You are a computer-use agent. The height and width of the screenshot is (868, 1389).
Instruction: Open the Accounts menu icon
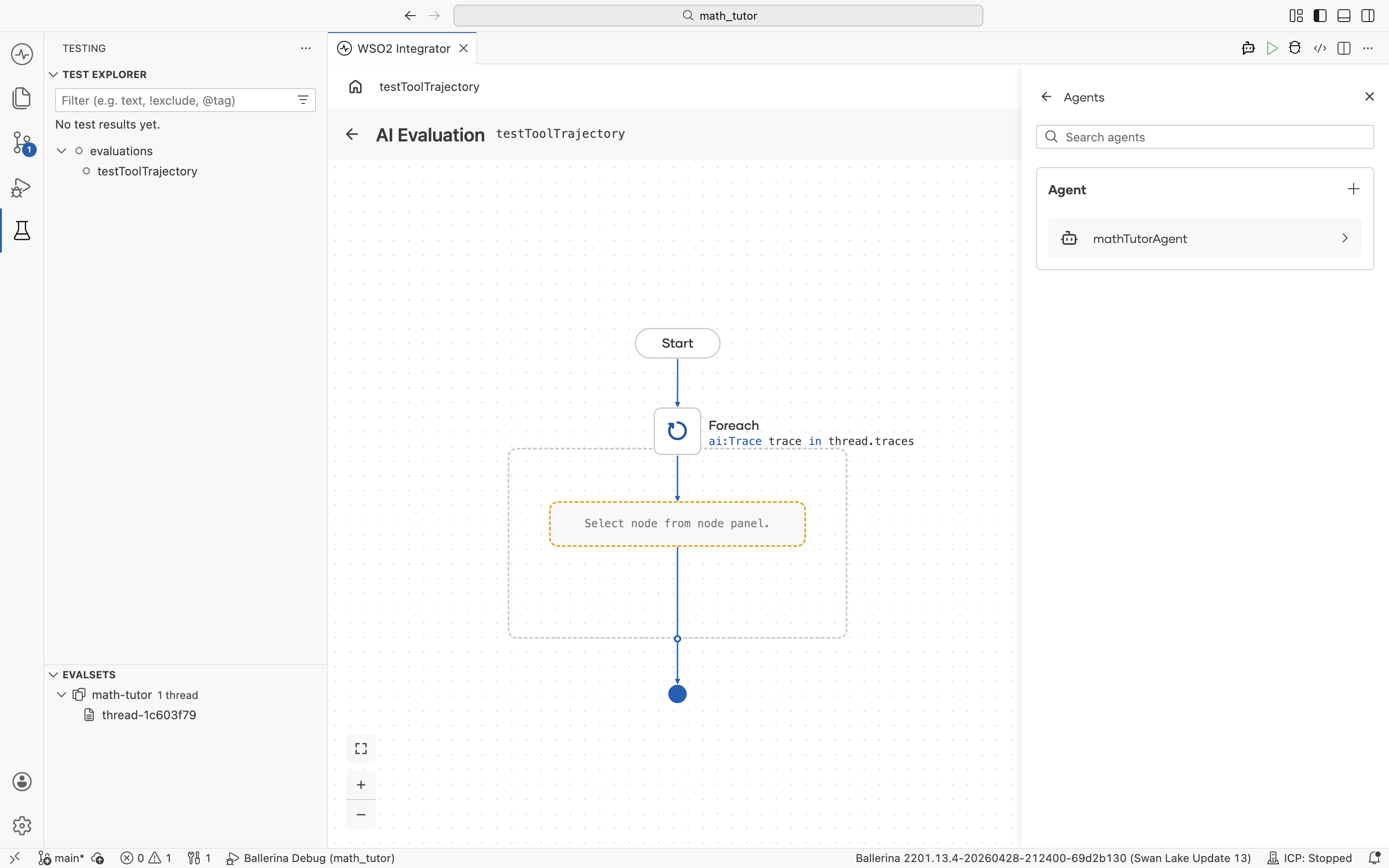(x=22, y=782)
